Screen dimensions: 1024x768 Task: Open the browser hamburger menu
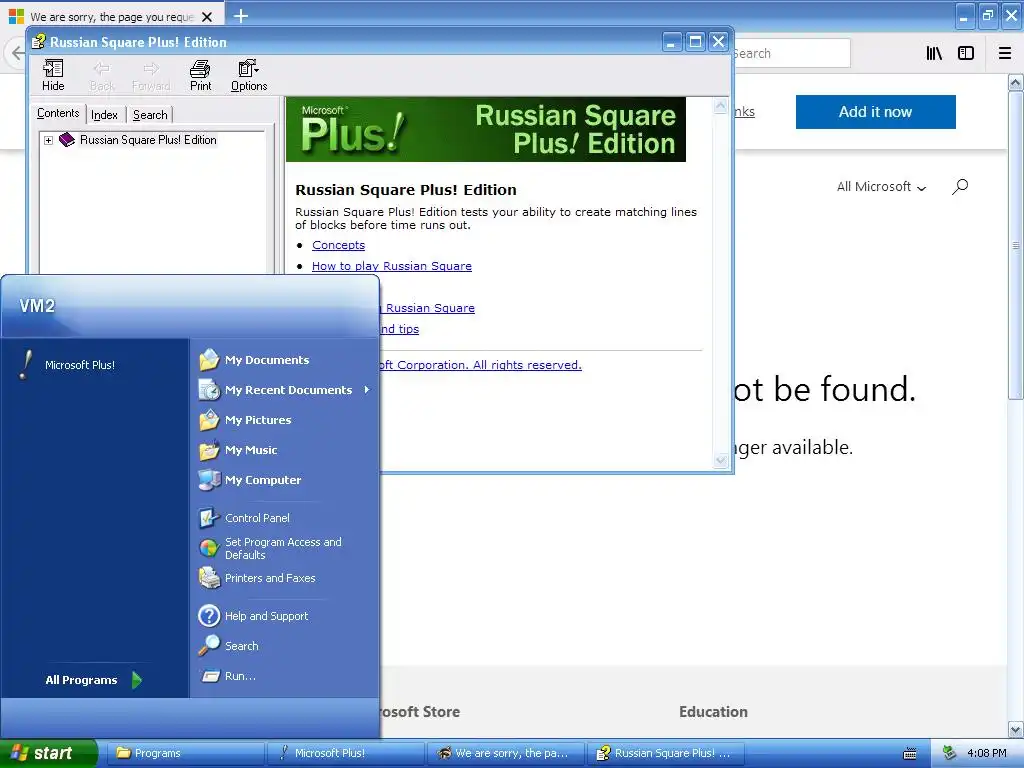pyautogui.click(x=1005, y=54)
